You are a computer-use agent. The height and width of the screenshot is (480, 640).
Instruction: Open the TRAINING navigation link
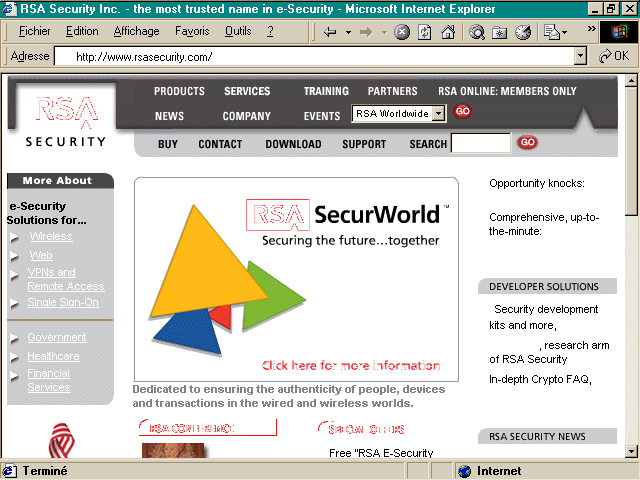326,91
